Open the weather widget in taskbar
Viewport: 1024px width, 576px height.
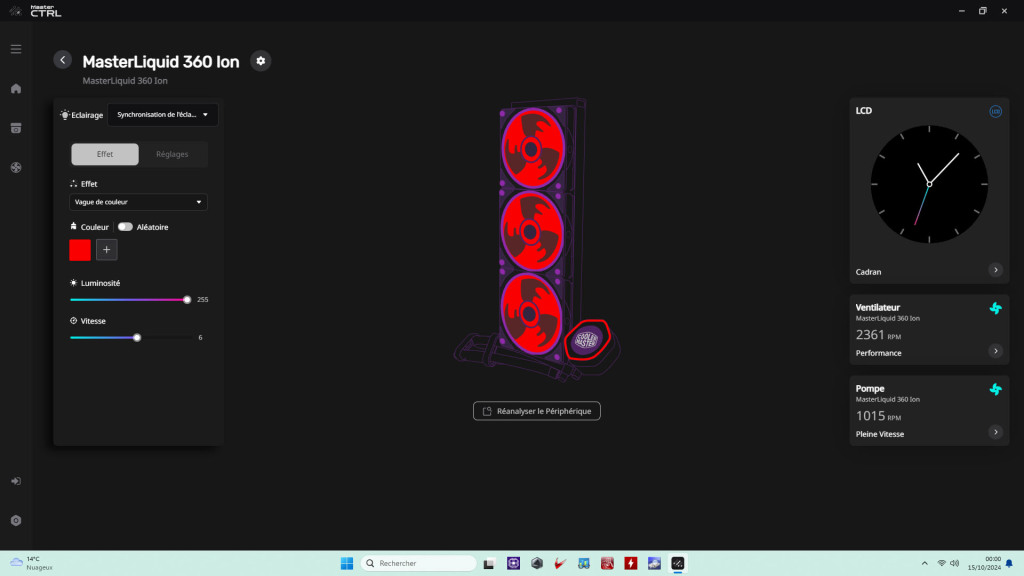tap(31, 563)
